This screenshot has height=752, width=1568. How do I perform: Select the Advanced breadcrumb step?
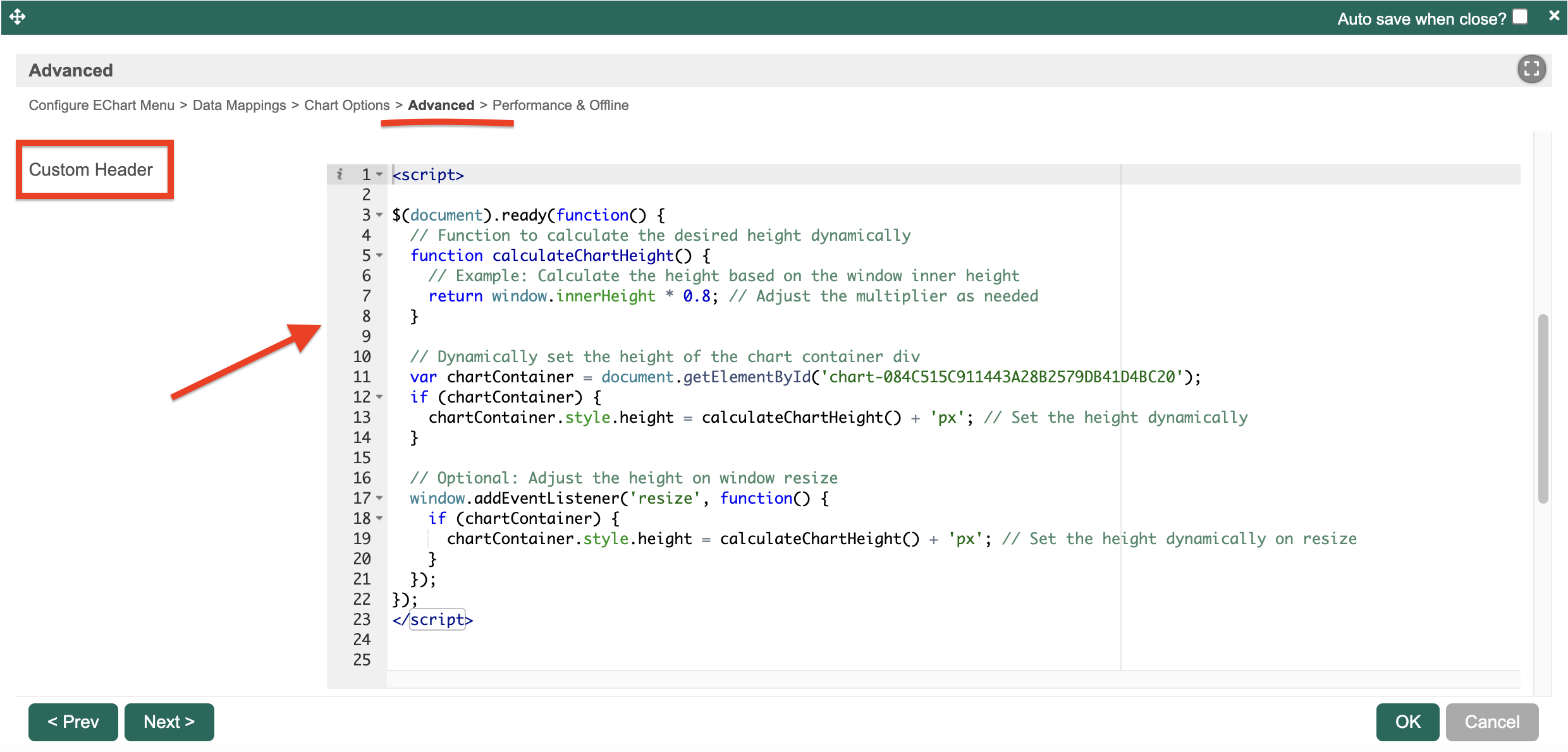pos(441,105)
